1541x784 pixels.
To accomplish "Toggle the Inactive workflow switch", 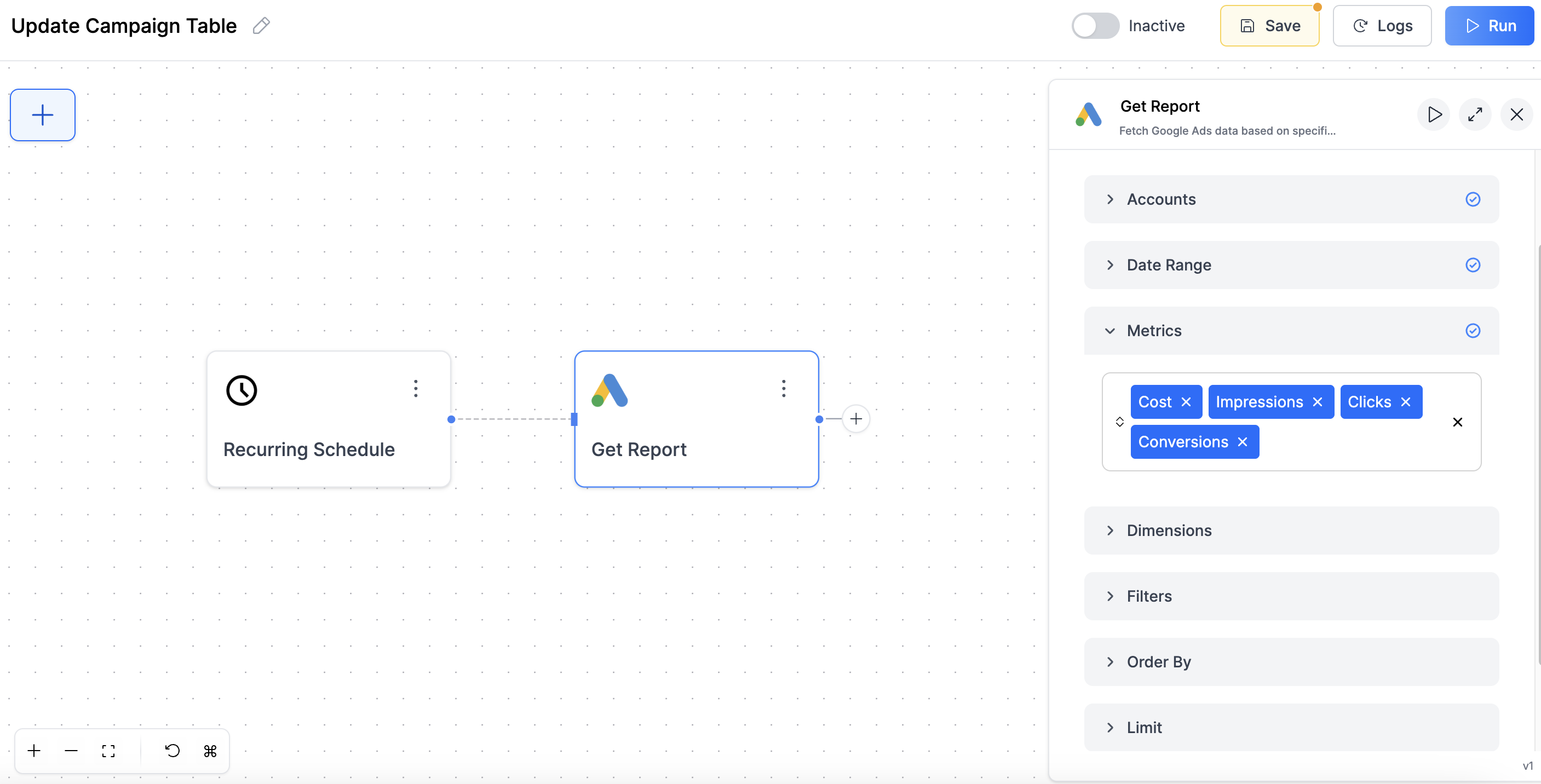I will click(x=1095, y=26).
